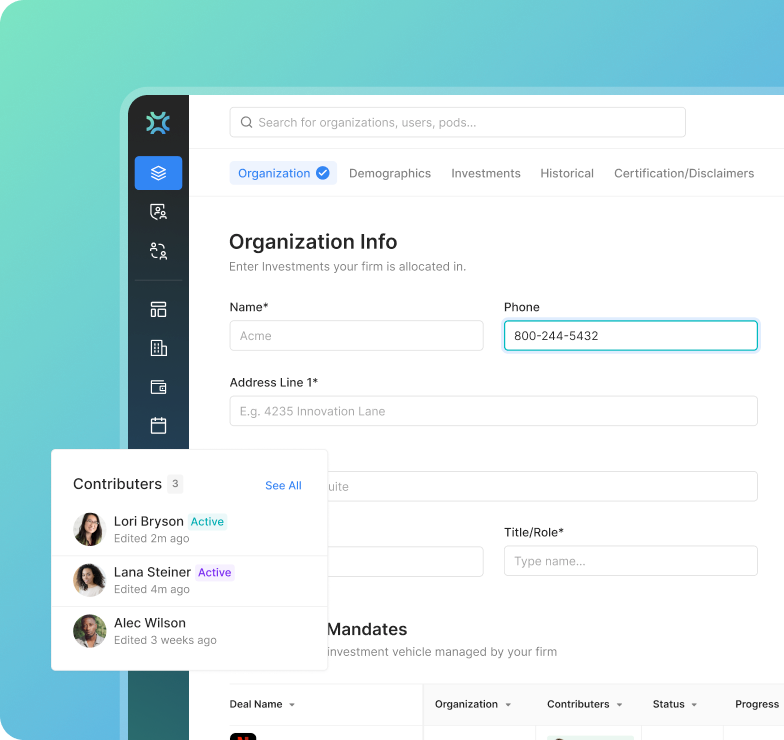Focus the search for organizations field
The image size is (784, 740).
pos(458,122)
